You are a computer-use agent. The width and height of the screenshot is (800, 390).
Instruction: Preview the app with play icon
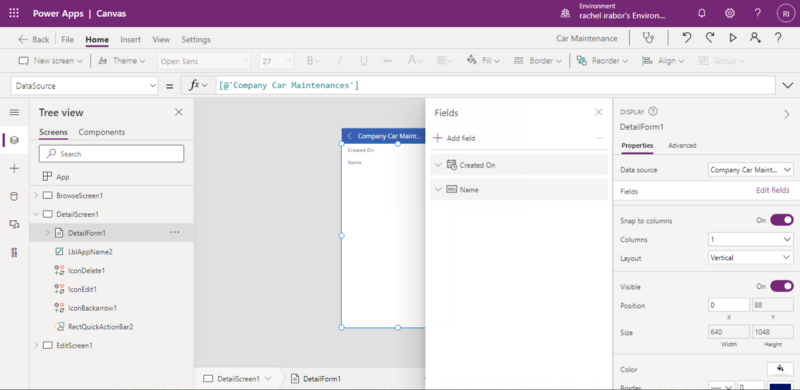click(x=733, y=38)
